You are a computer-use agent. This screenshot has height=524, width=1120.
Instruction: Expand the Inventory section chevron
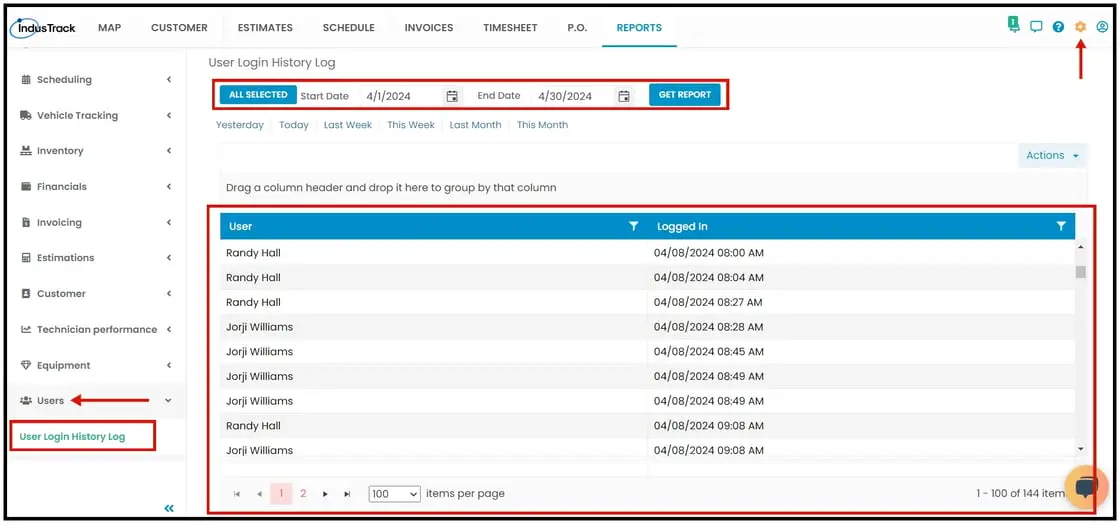point(169,151)
